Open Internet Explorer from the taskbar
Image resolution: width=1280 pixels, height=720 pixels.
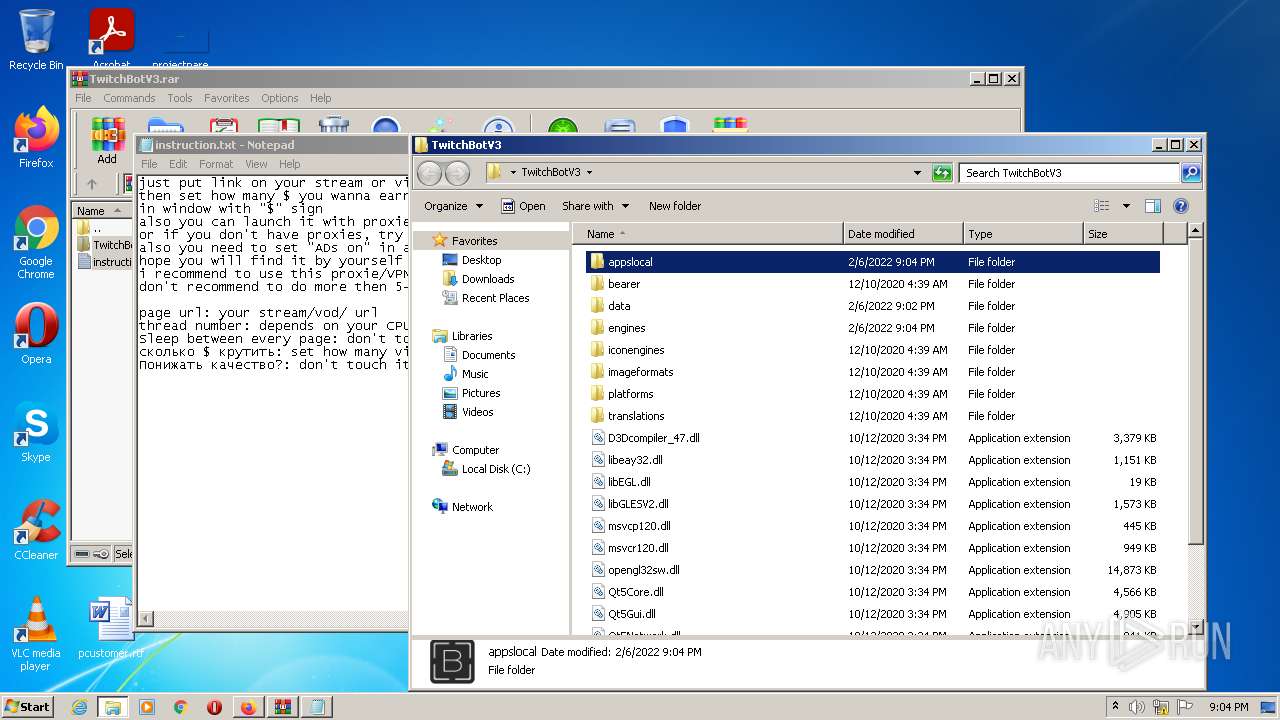[x=79, y=707]
